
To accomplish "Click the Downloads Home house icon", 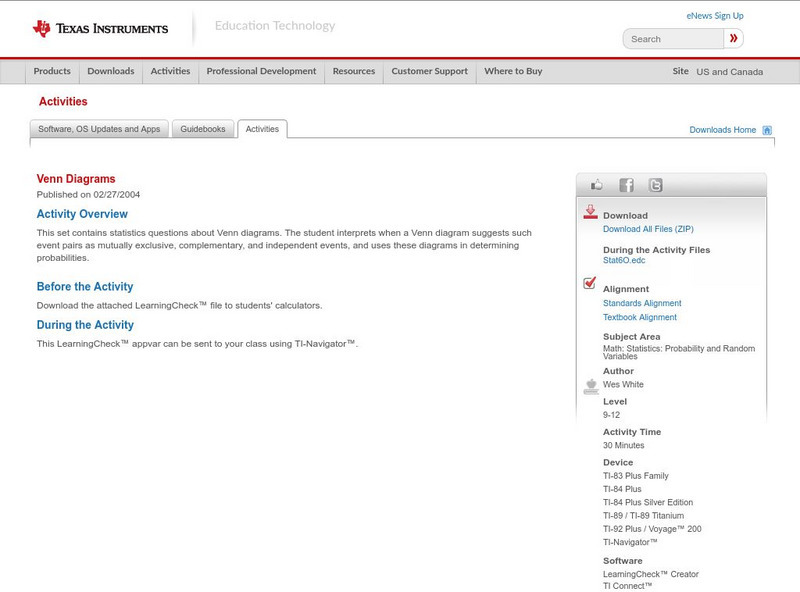I will pos(767,130).
